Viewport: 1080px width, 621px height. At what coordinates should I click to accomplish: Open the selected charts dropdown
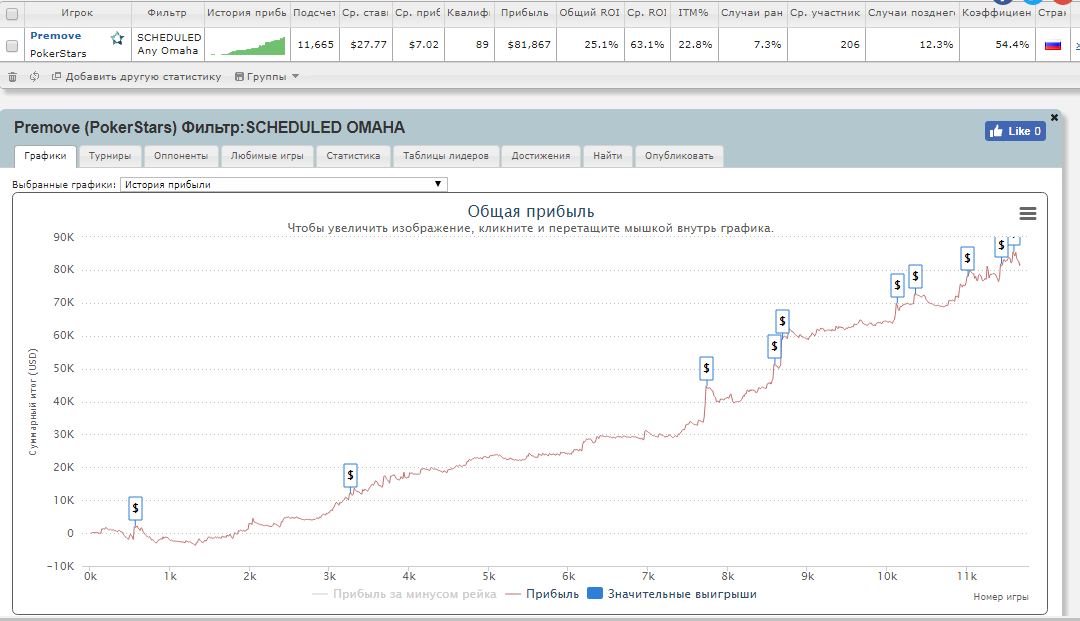[x=284, y=185]
